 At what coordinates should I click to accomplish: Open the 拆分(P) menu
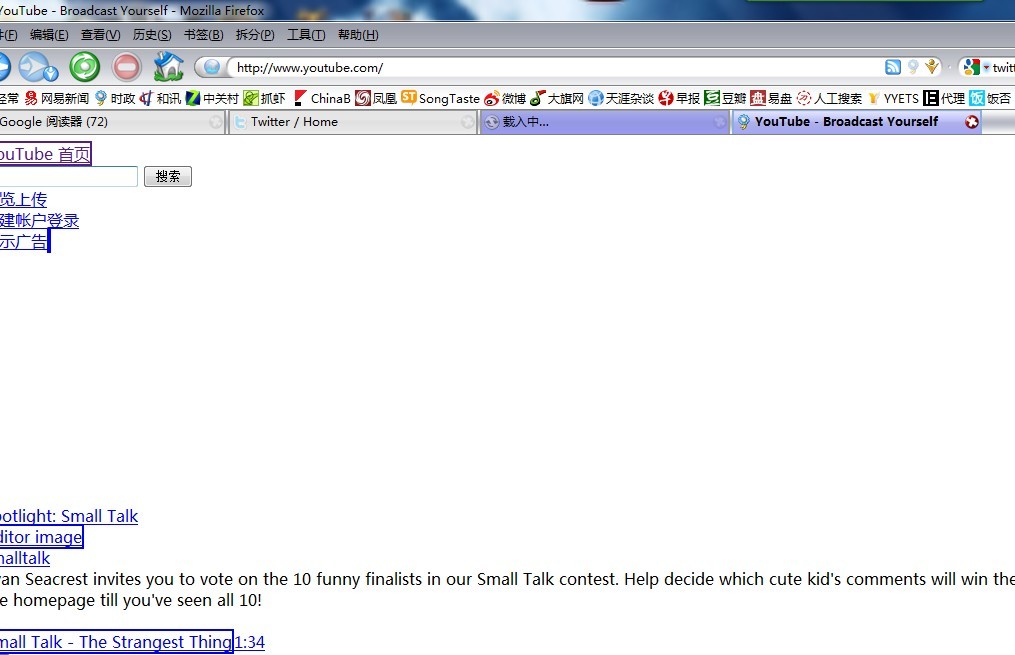point(255,35)
